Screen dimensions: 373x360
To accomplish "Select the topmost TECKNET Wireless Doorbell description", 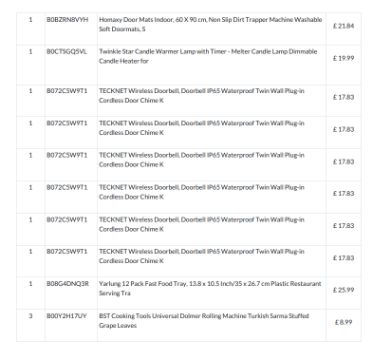I will tap(202, 96).
